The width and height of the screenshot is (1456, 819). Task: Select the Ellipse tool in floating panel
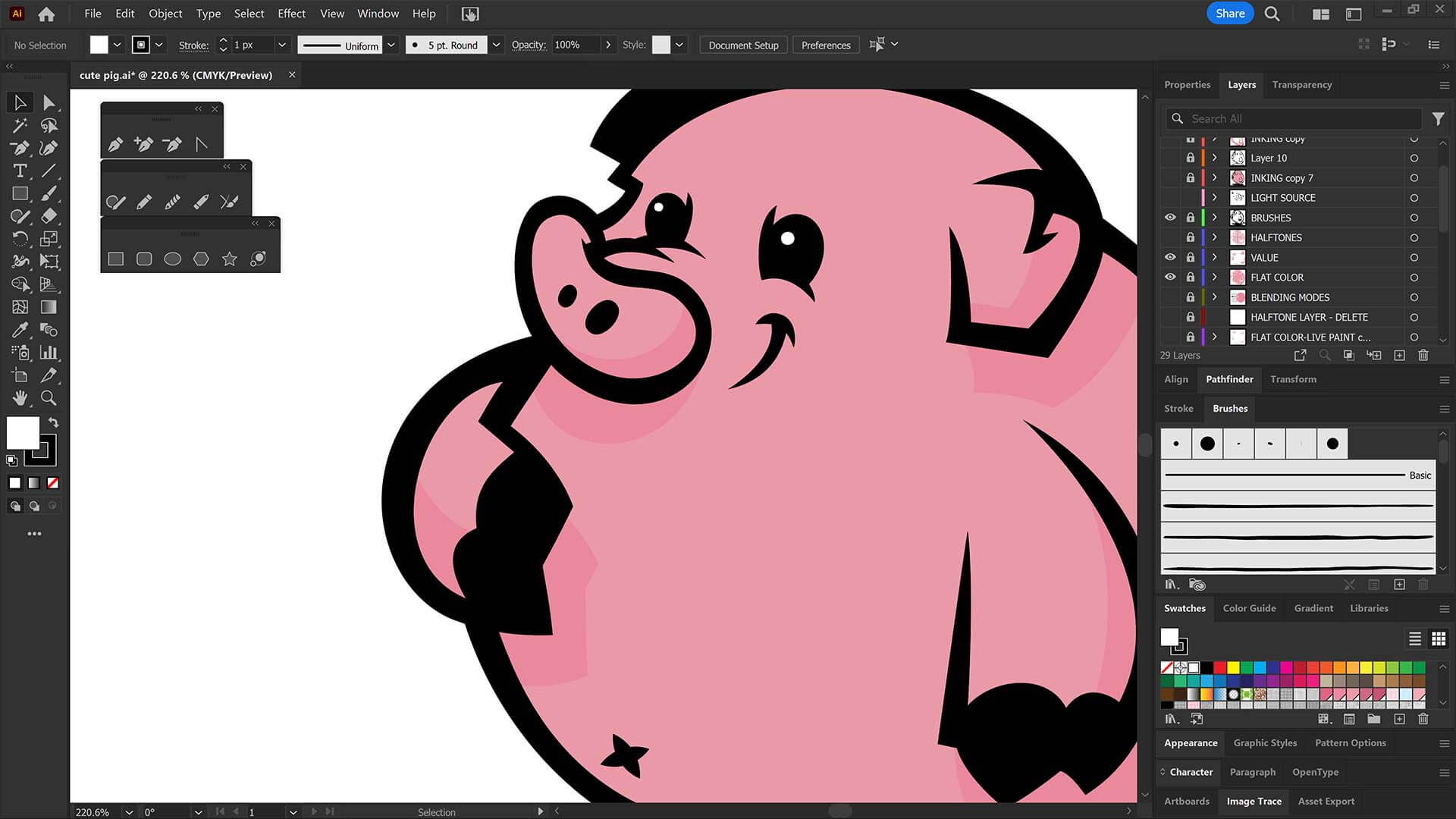[x=173, y=259]
